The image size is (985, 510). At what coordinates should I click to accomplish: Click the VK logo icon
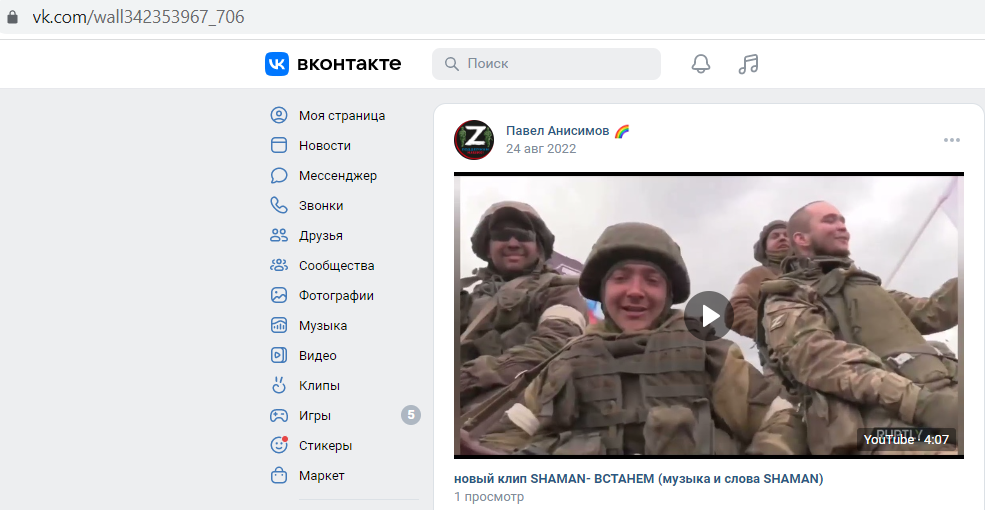(x=276, y=64)
